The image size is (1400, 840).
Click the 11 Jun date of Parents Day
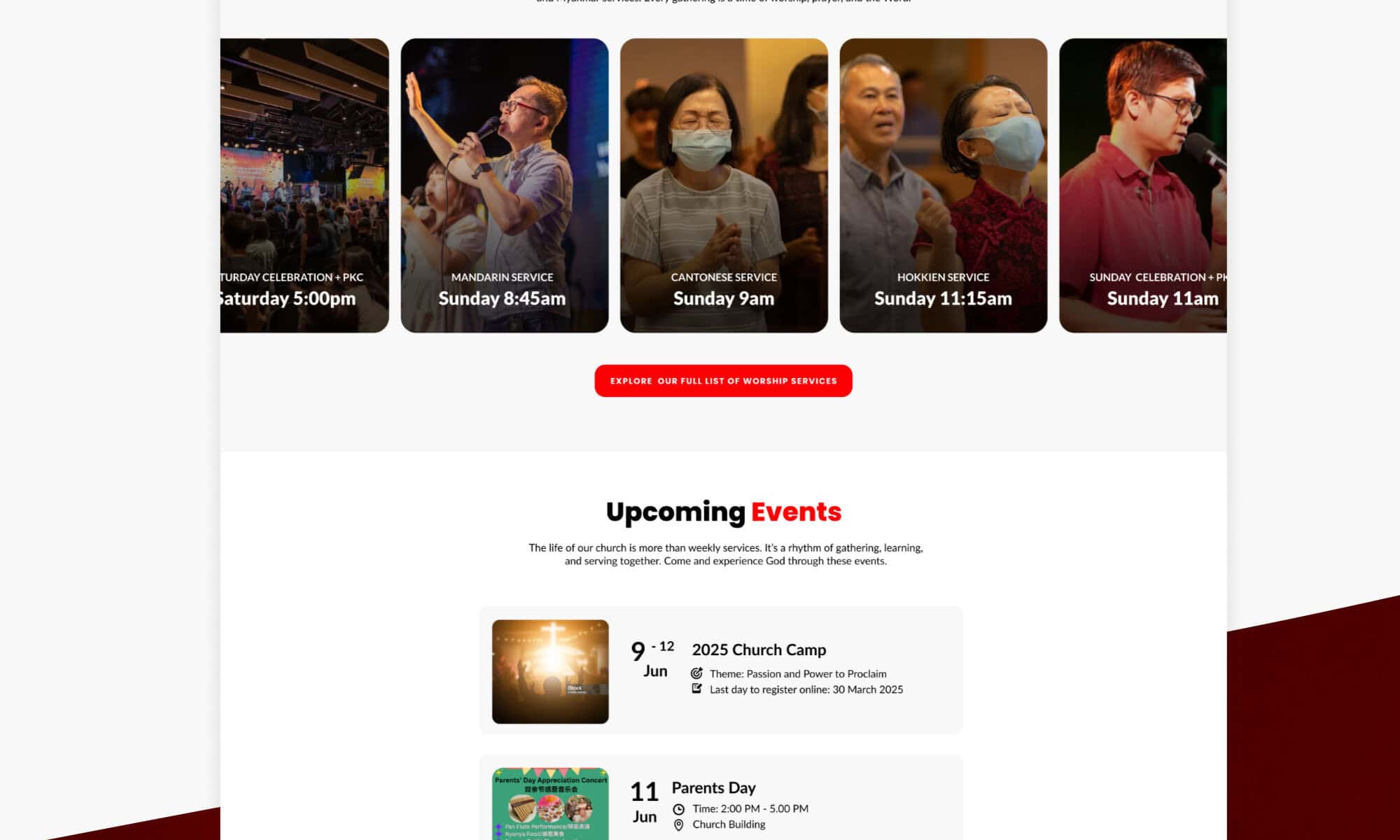pyautogui.click(x=644, y=803)
